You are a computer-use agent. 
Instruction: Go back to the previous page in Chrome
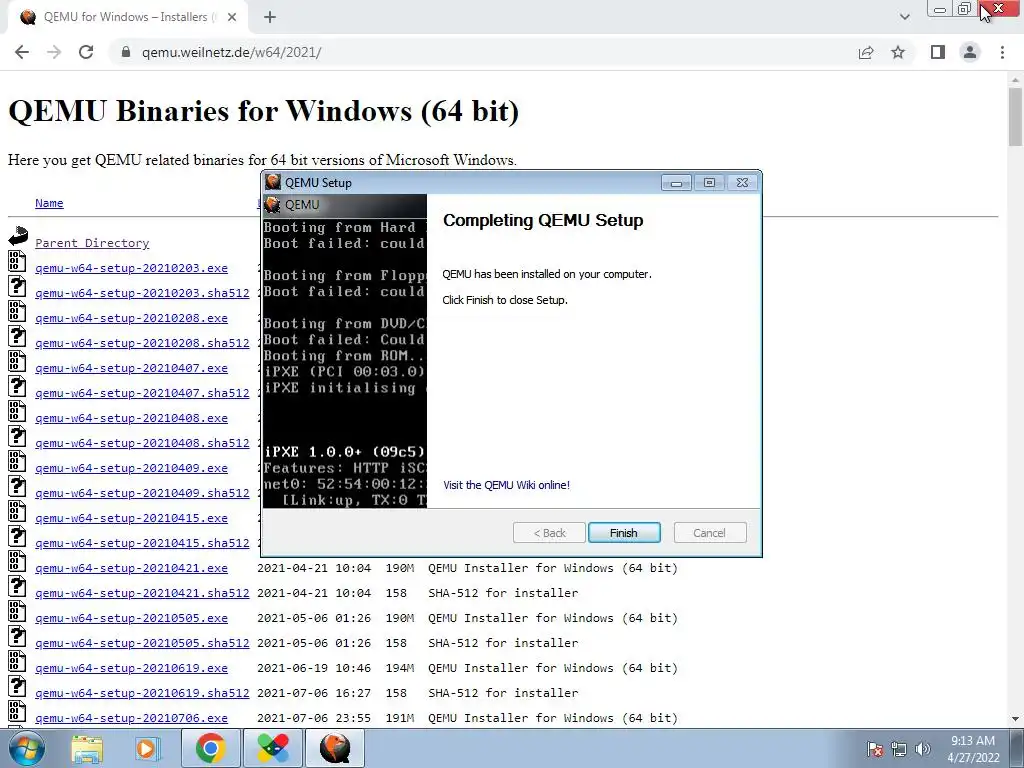22,52
